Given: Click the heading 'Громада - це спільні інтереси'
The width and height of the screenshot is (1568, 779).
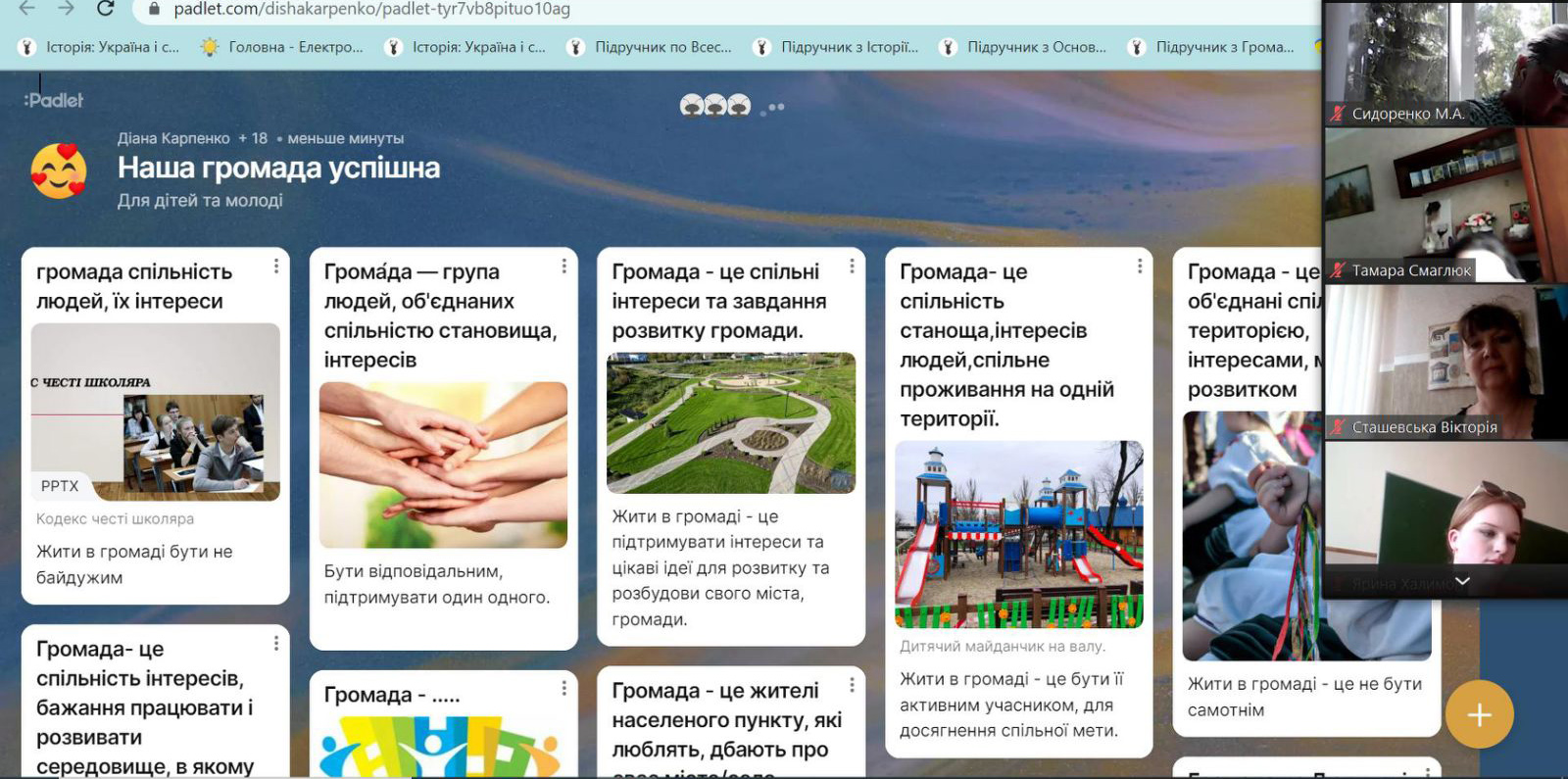Looking at the screenshot, I should (x=719, y=301).
